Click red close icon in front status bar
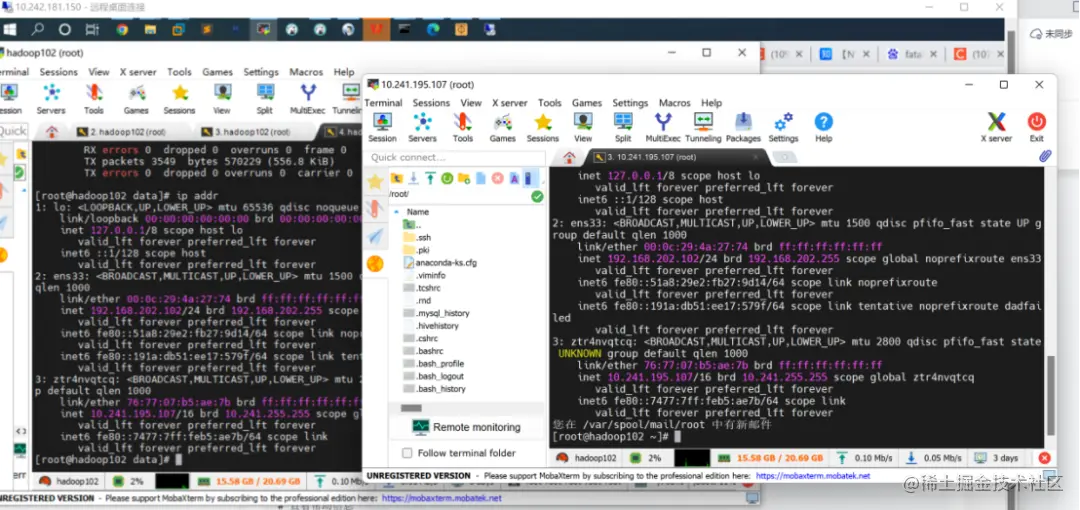Image resolution: width=1080 pixels, height=510 pixels. [1044, 458]
